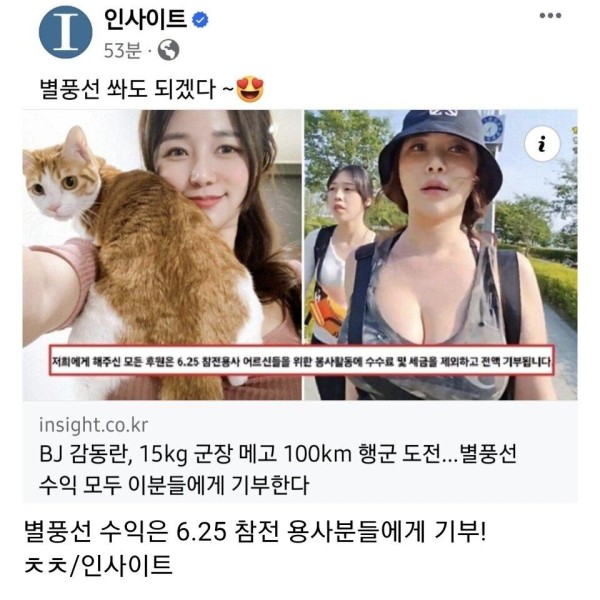600x600 pixels.
Task: Click the blue verified badge
Action: pyautogui.click(x=200, y=20)
